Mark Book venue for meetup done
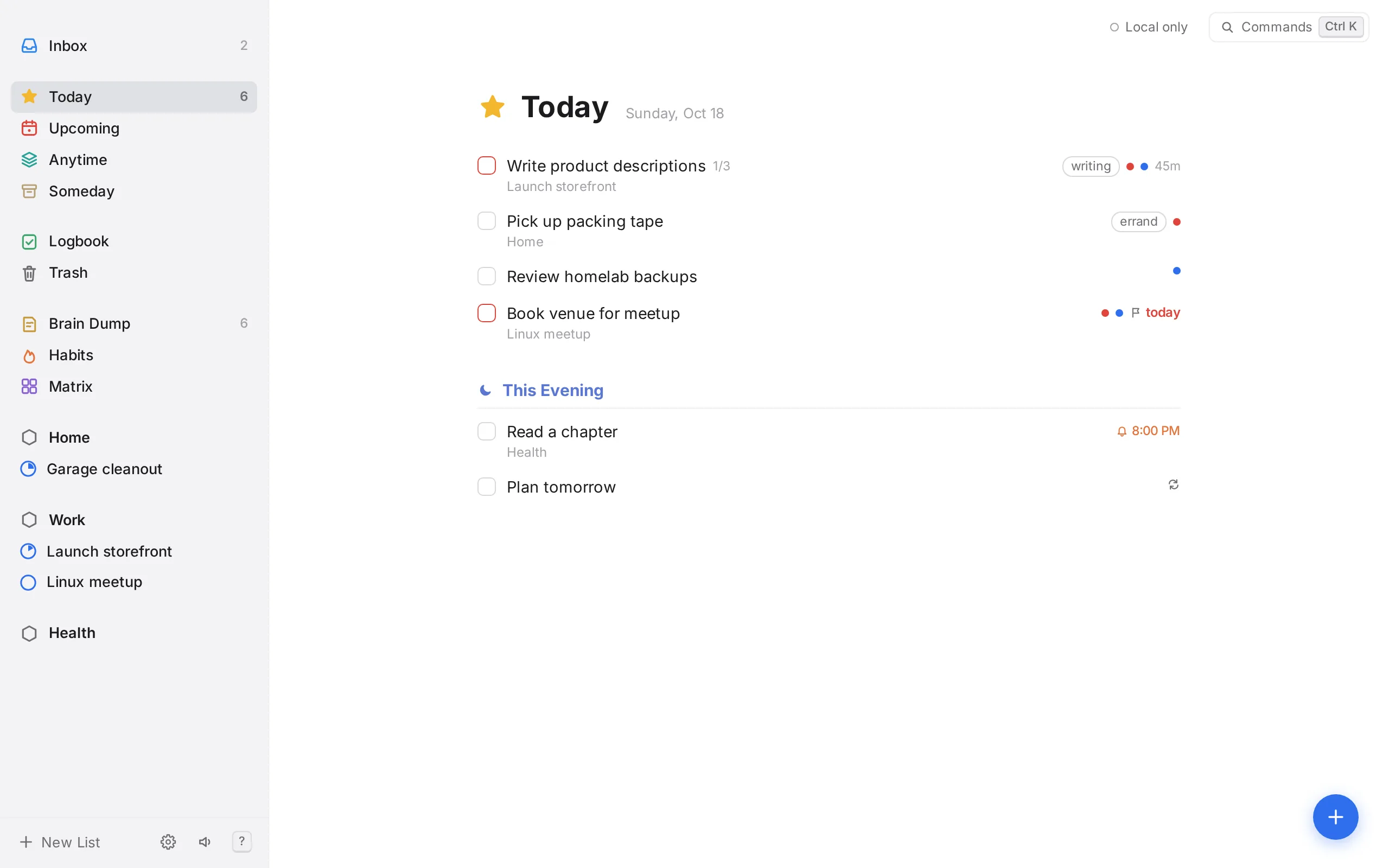The width and height of the screenshot is (1389, 868). (486, 313)
